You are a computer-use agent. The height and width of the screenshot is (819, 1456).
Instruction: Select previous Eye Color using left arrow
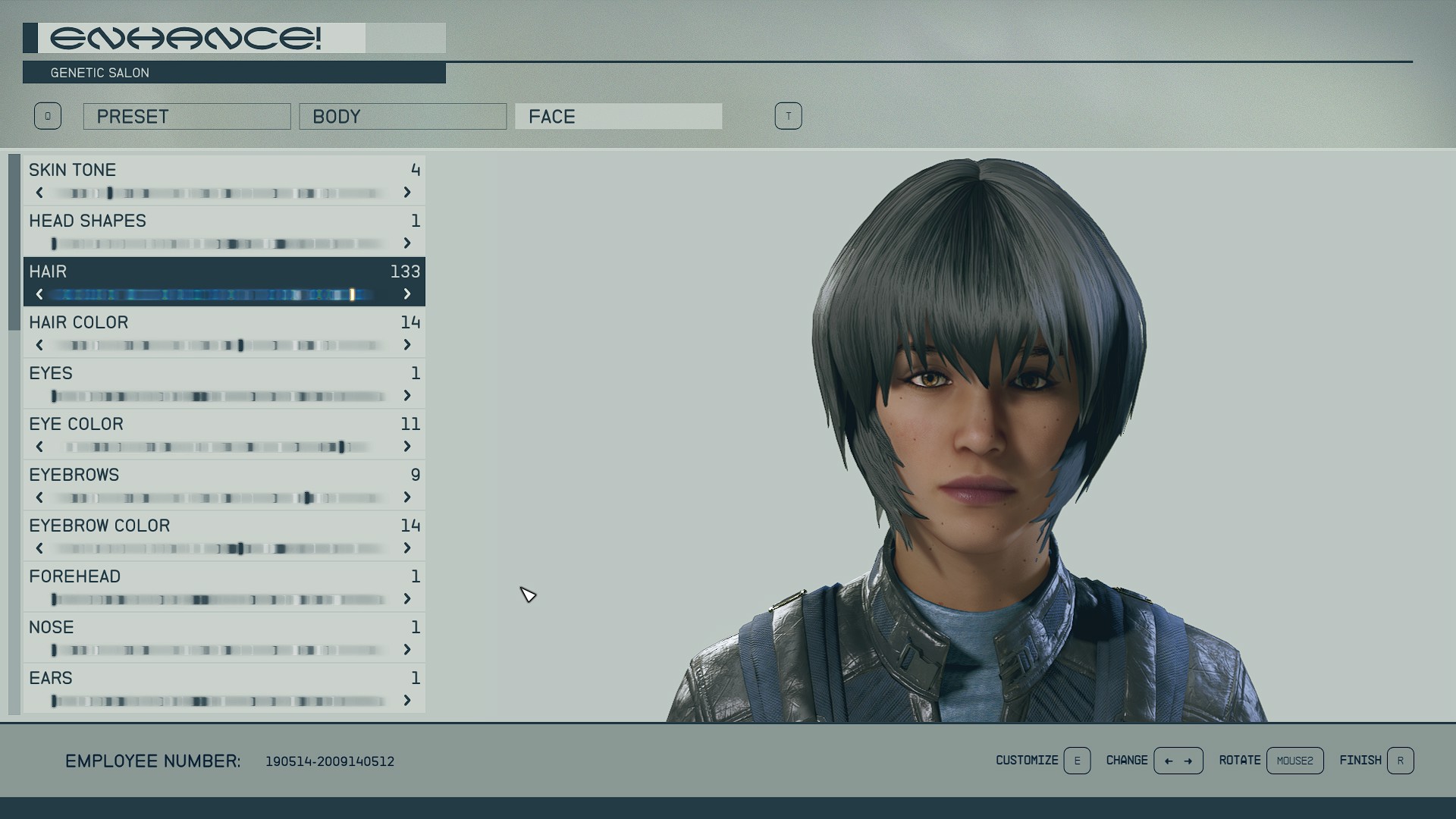coord(39,447)
